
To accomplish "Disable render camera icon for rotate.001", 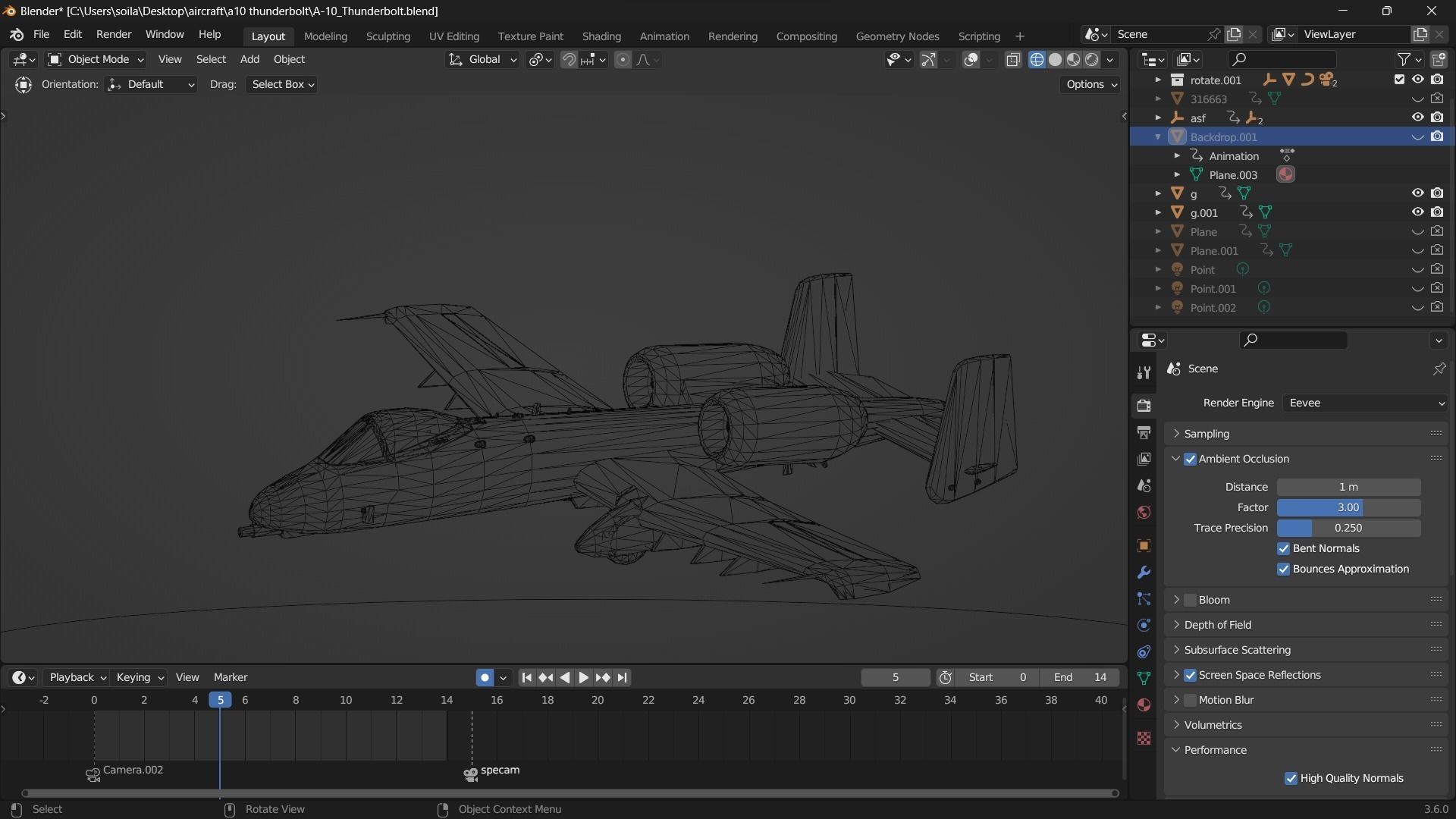I will point(1437,80).
